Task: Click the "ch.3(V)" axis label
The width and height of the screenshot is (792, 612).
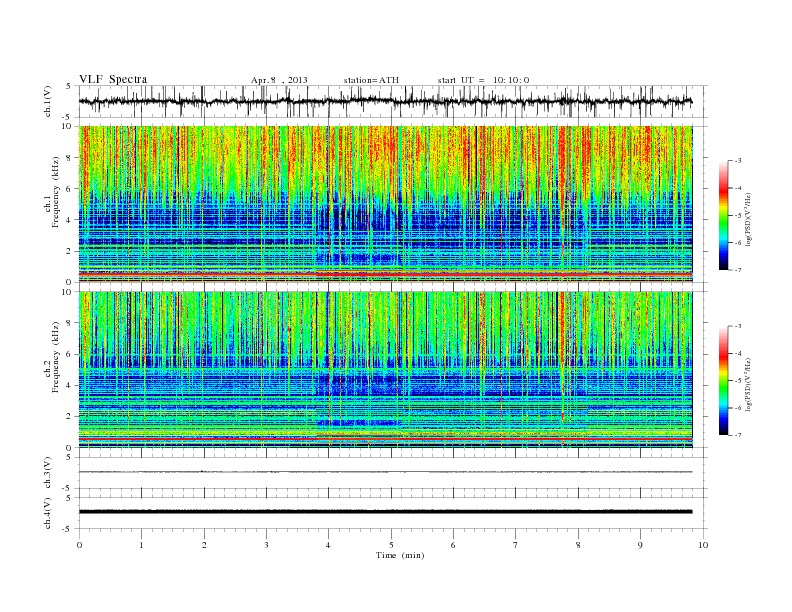Action: click(47, 472)
